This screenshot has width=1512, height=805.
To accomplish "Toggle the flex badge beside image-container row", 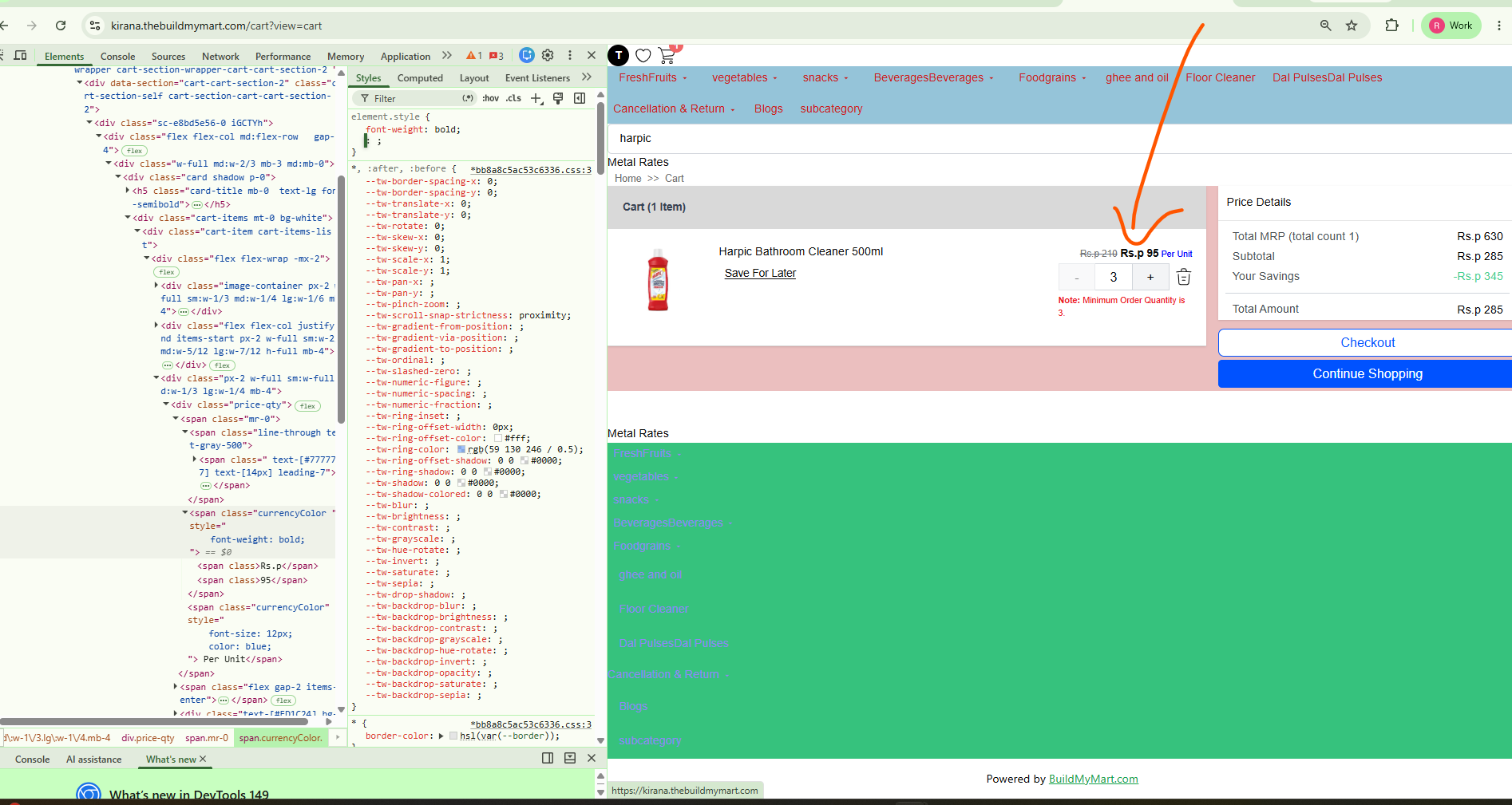I will pos(167,272).
